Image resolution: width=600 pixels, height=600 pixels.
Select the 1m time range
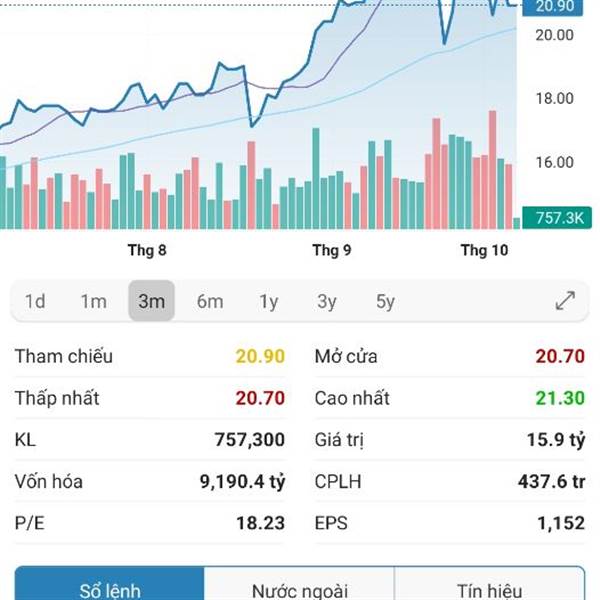[93, 301]
